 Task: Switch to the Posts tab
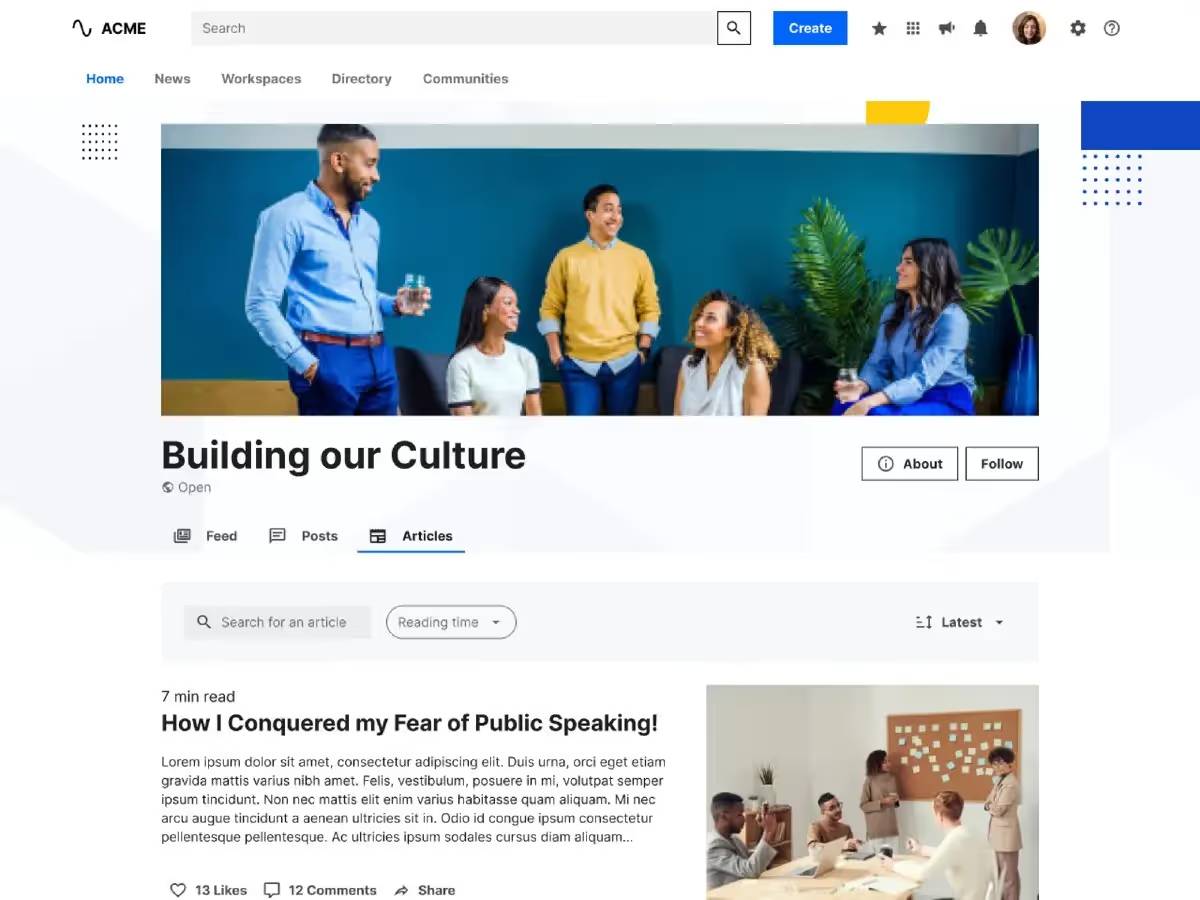(x=304, y=536)
